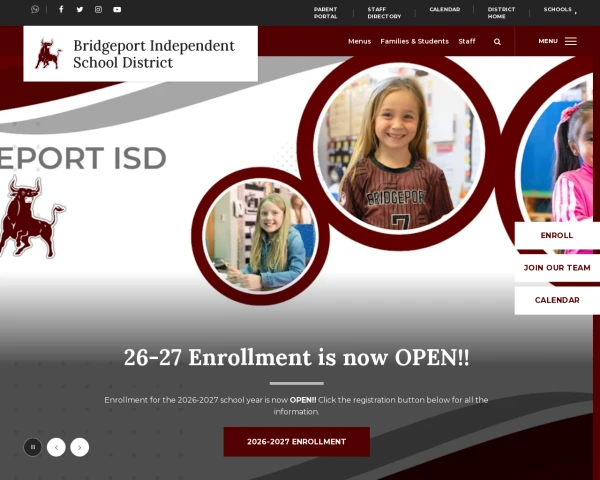Viewport: 600px width, 480px height.
Task: Click the ENROLL side button
Action: click(x=557, y=235)
